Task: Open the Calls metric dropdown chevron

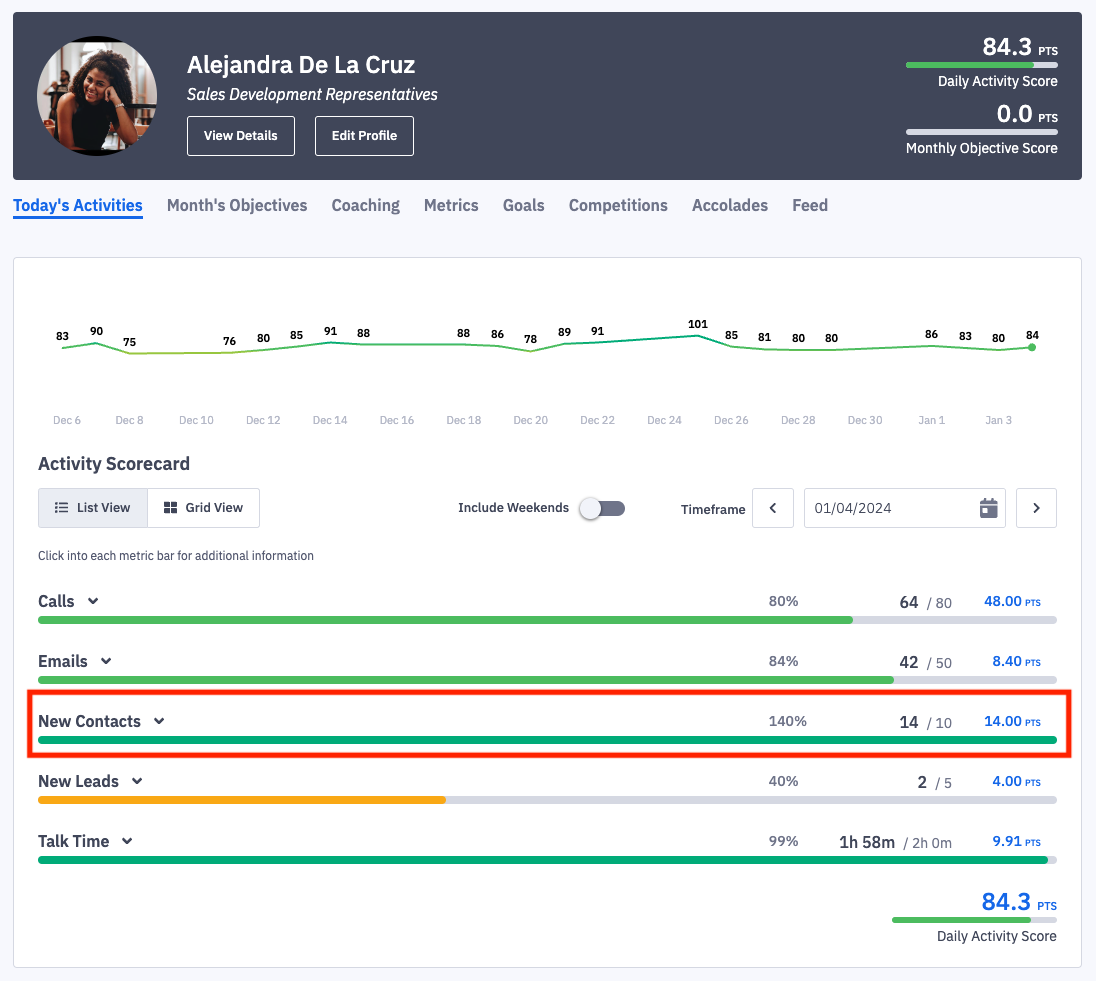Action: [91, 601]
